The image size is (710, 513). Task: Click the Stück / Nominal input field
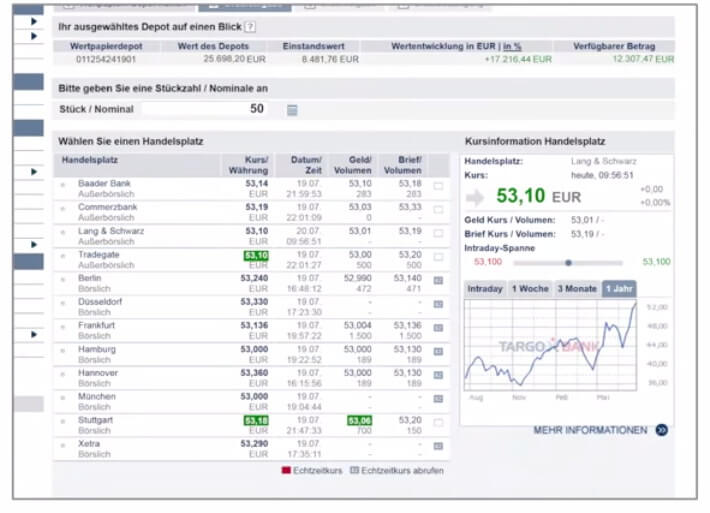pos(205,109)
